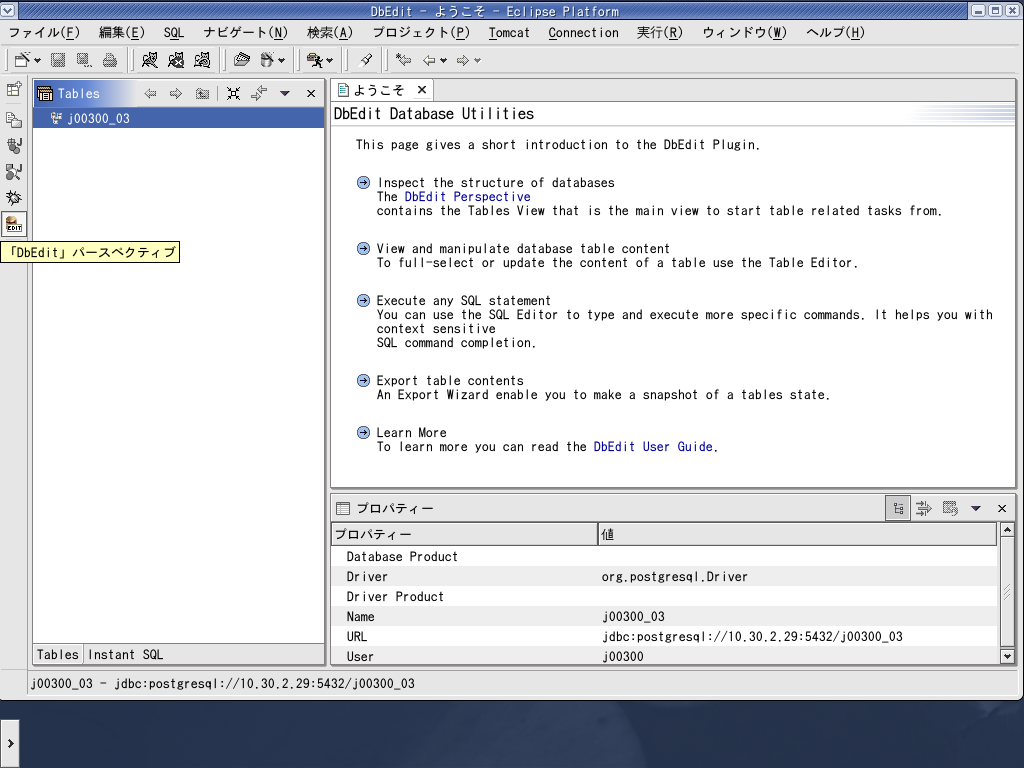Switch to the Instant SQL tab
1024x768 pixels.
click(x=125, y=654)
